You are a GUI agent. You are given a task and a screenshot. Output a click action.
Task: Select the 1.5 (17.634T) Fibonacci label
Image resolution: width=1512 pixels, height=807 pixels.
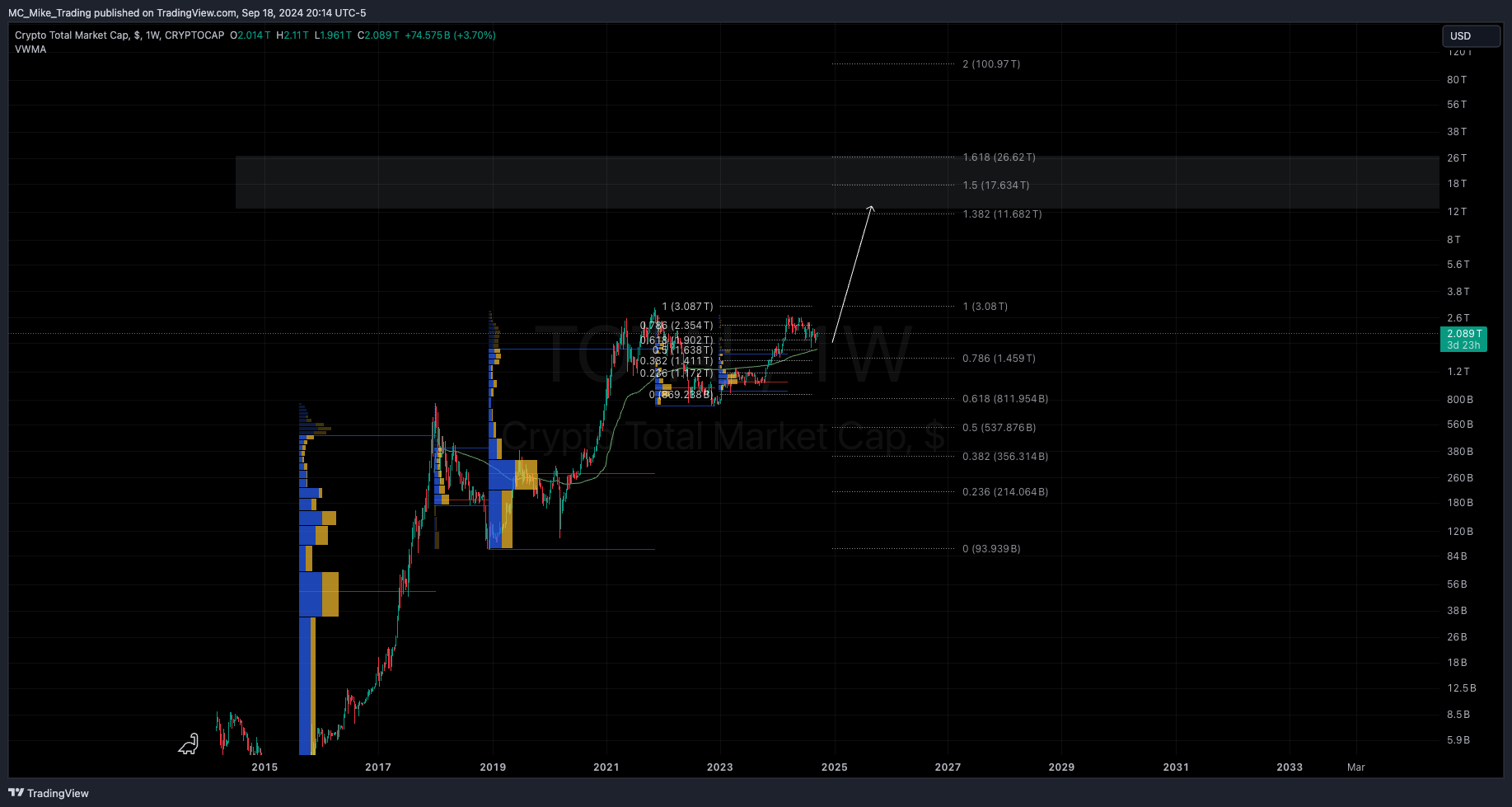pyautogui.click(x=995, y=185)
